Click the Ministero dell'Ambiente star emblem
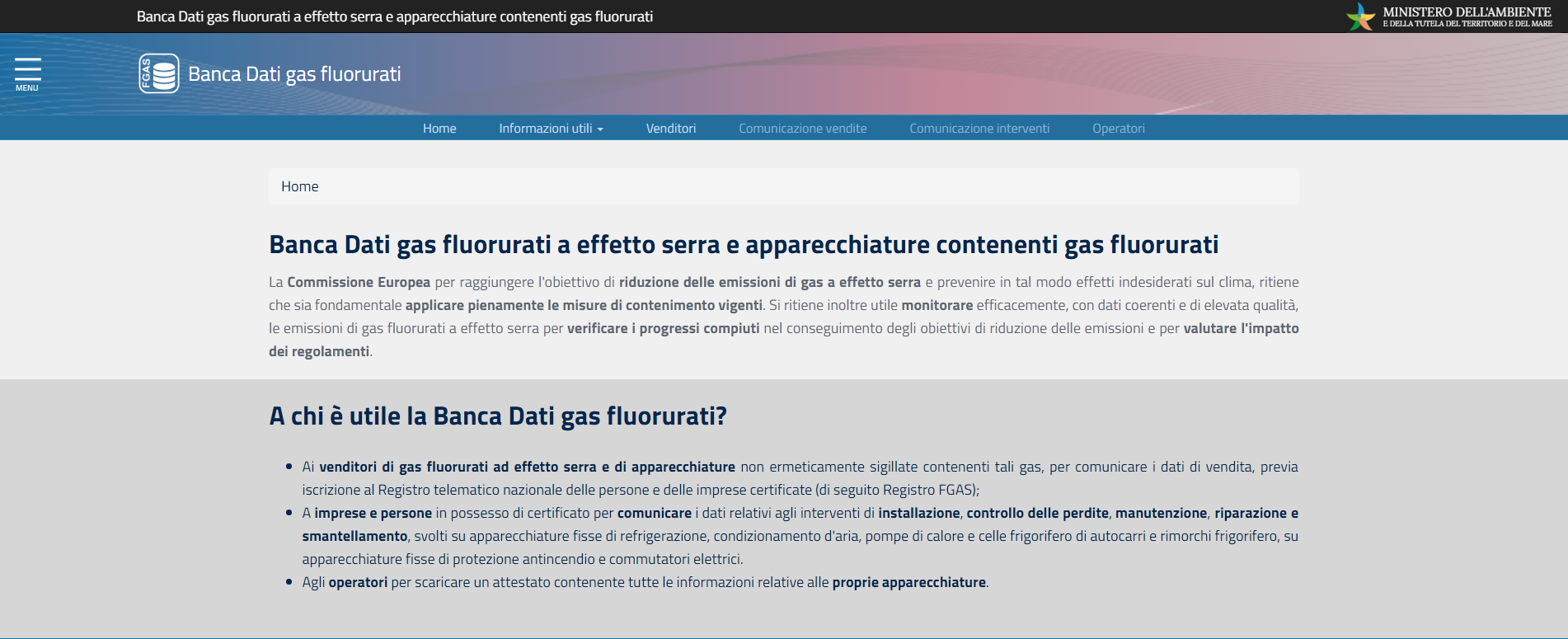Image resolution: width=1568 pixels, height=639 pixels. pos(1360,16)
